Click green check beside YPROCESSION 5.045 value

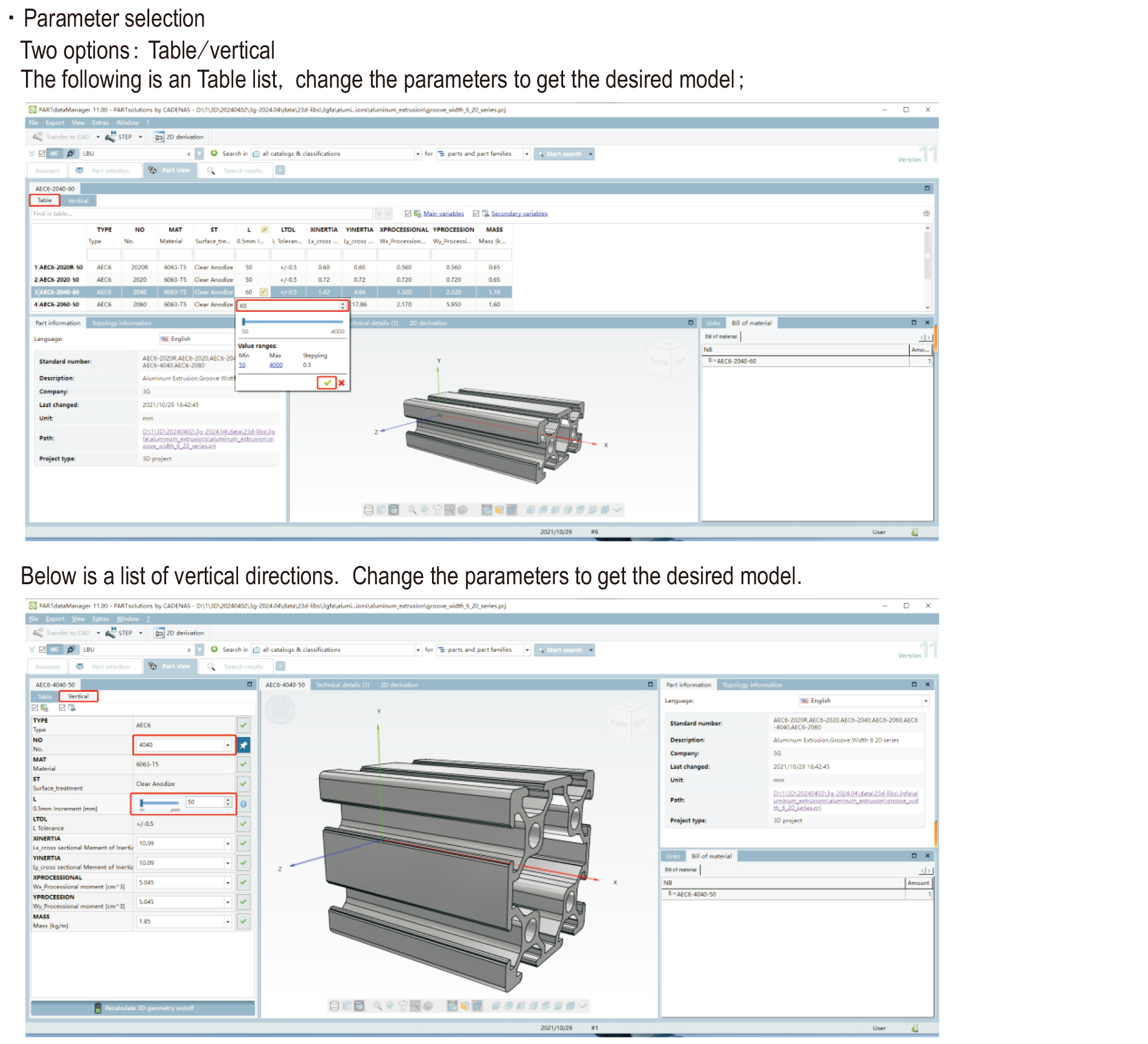pyautogui.click(x=243, y=901)
